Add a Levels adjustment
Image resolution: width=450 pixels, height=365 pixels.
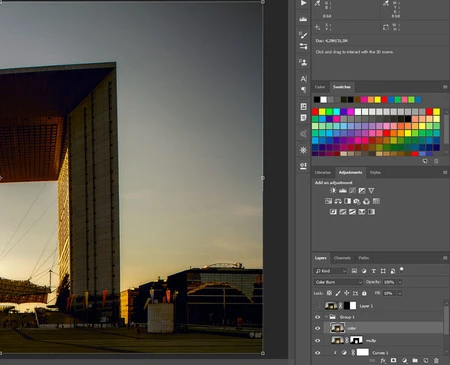point(343,190)
